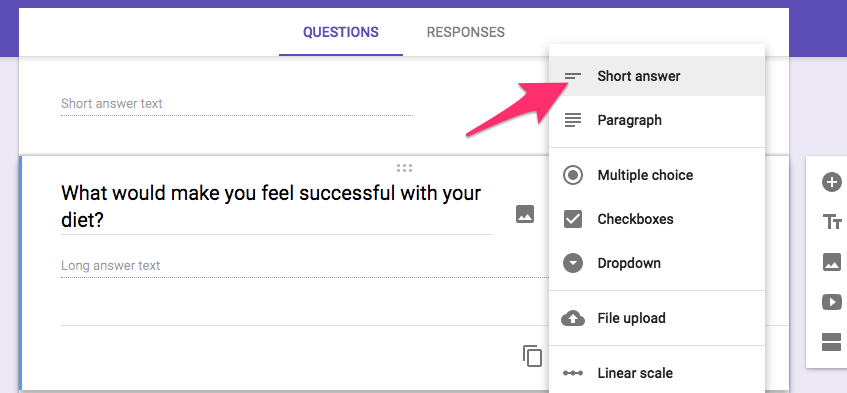Viewport: 847px width, 393px height.
Task: Click the Short answer text field
Action: (237, 104)
